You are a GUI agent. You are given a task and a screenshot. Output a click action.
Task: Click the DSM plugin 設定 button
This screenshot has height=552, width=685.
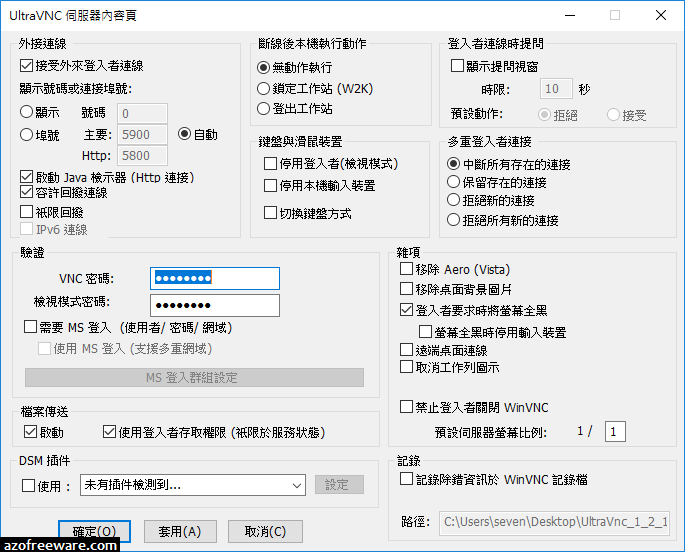(x=339, y=485)
